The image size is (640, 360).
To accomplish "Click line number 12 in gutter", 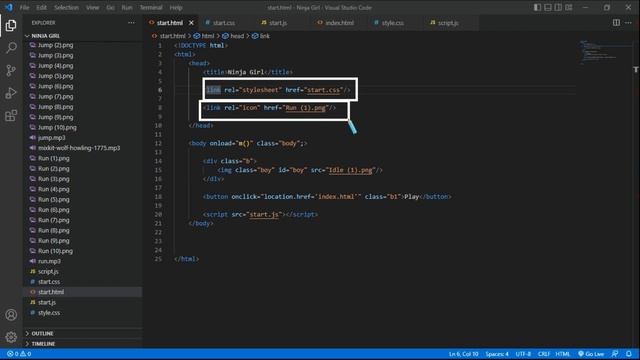I will pos(158,143).
